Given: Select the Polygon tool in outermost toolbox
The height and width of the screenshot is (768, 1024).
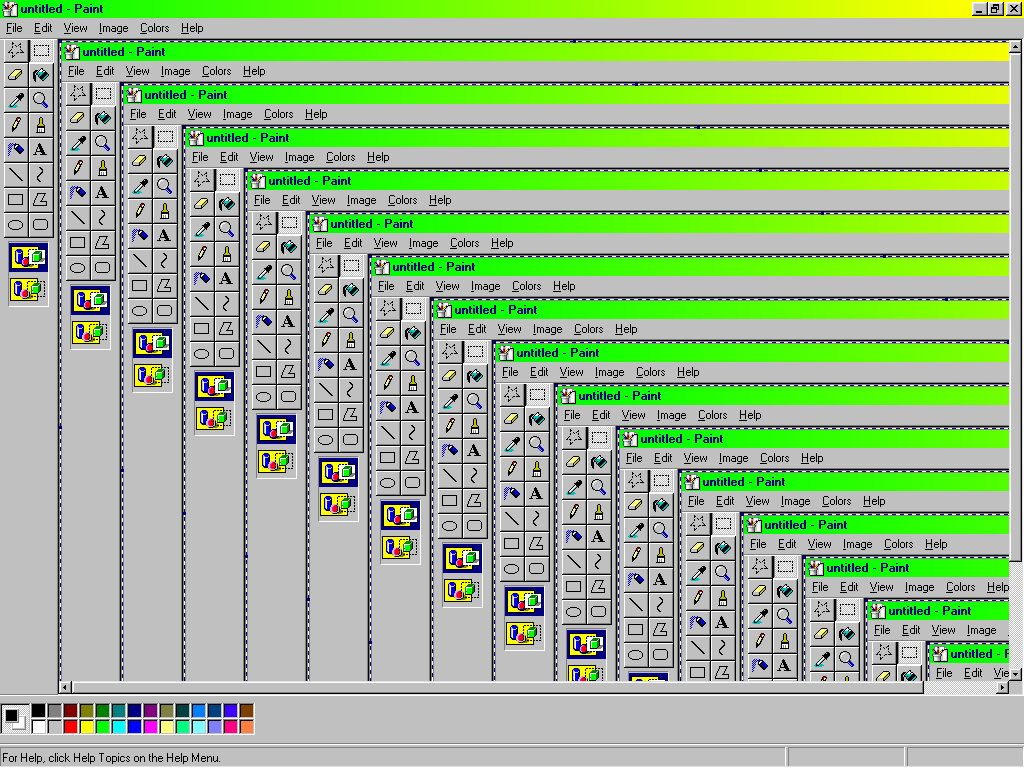Looking at the screenshot, I should (x=40, y=199).
